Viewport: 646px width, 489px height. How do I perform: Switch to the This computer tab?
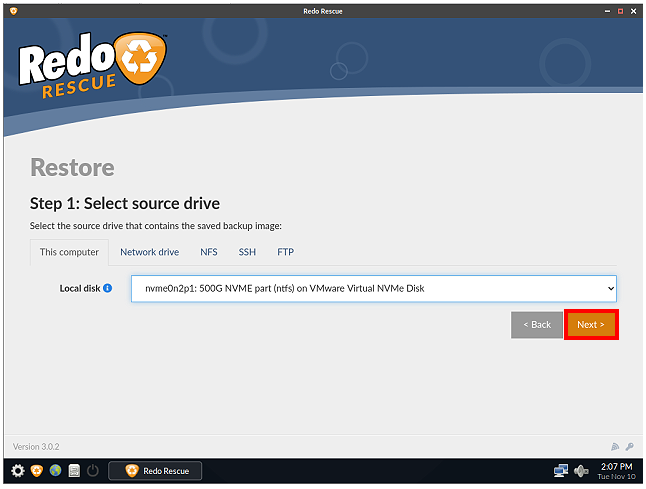point(69,252)
